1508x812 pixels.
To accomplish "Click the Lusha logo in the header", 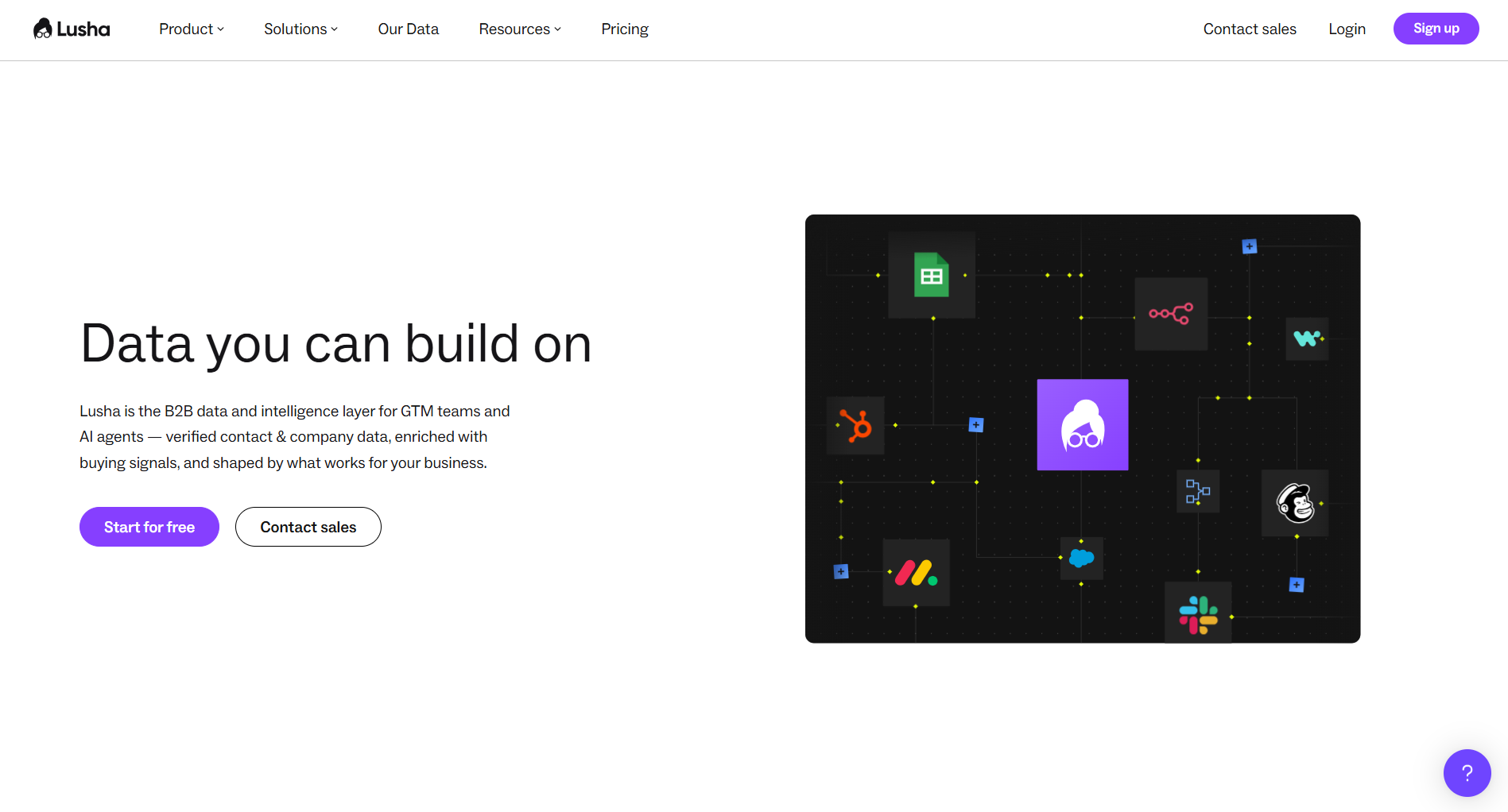I will click(72, 29).
